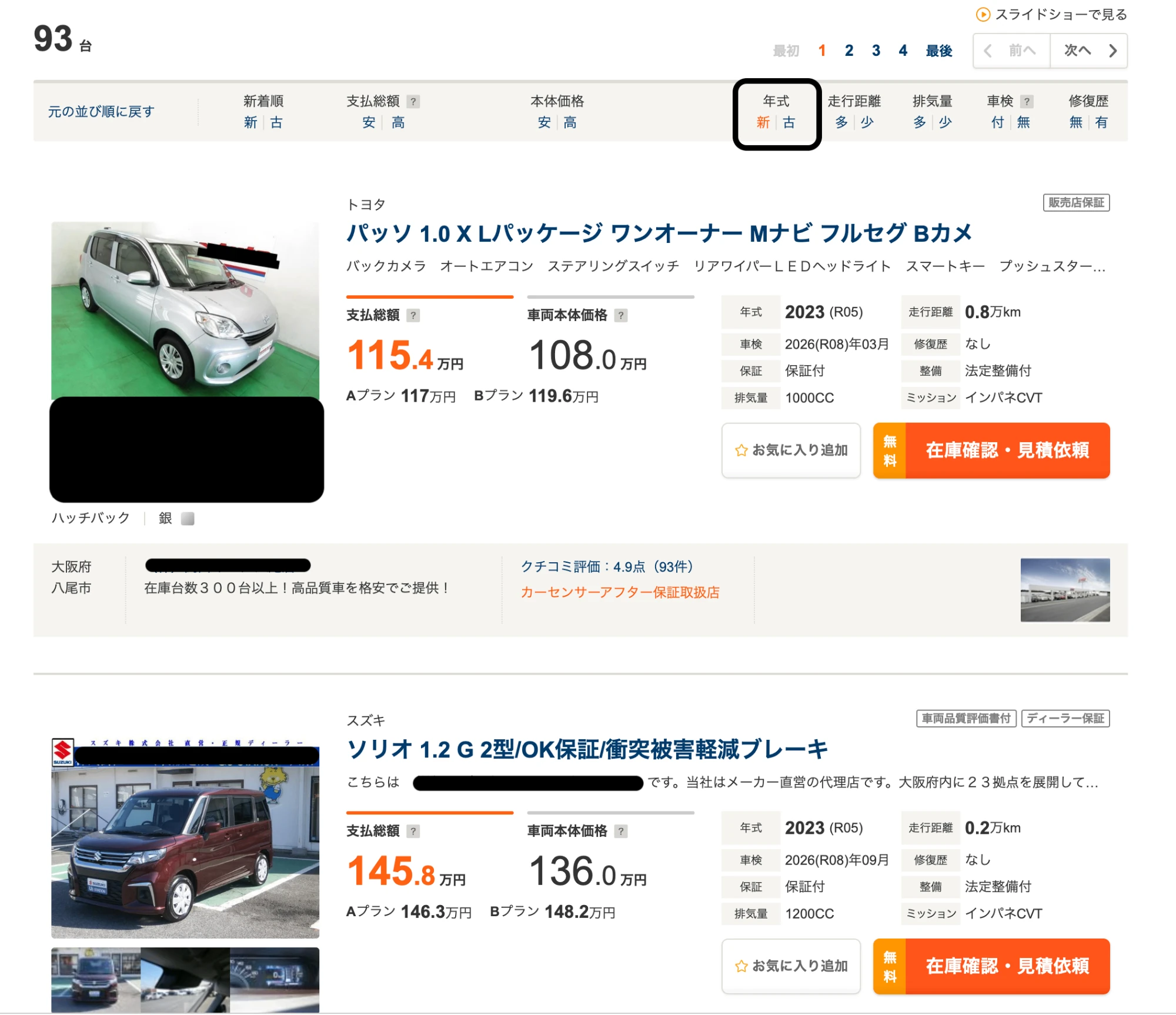
Task: Sort 走行距離 by 少
Action: point(867,122)
